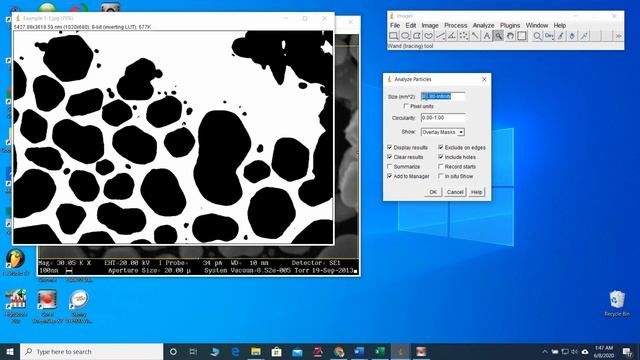Image resolution: width=640 pixels, height=360 pixels.
Task: Select the Polygon selection tool
Action: pyautogui.click(x=417, y=36)
